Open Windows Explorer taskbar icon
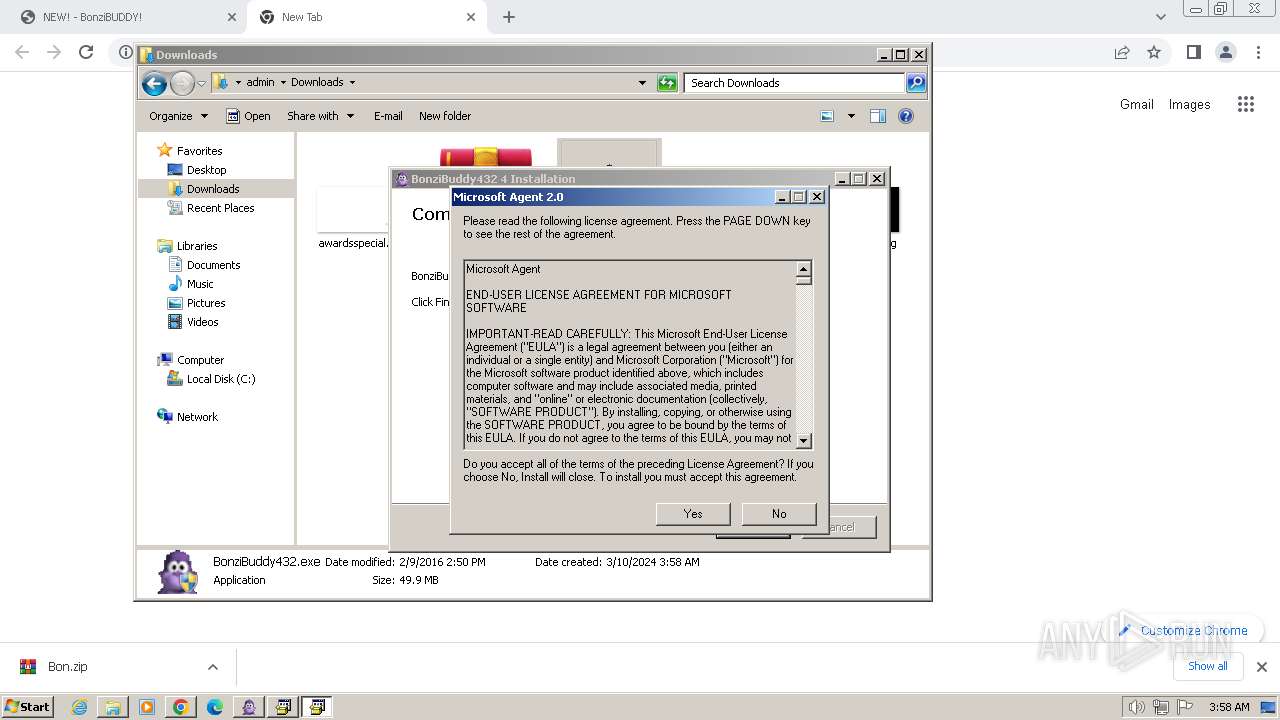 point(113,707)
